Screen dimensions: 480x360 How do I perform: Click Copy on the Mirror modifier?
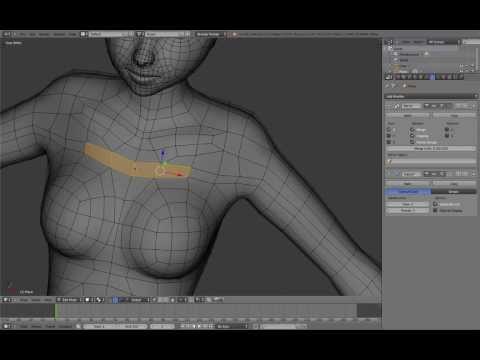click(x=454, y=115)
